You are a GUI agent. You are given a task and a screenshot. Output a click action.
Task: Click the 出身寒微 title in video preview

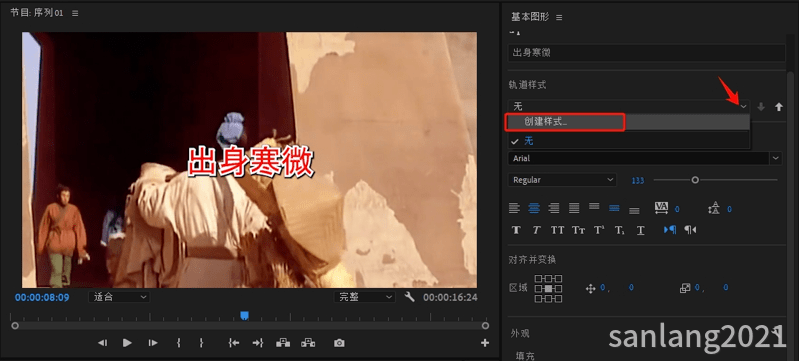[250, 163]
